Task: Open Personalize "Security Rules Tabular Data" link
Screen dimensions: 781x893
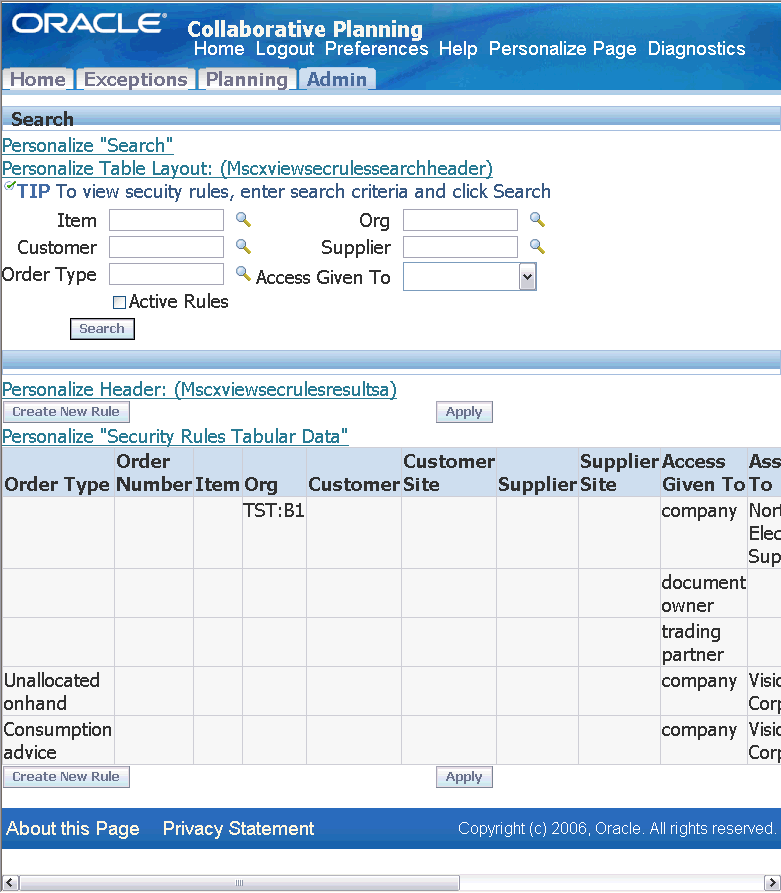Action: 175,436
